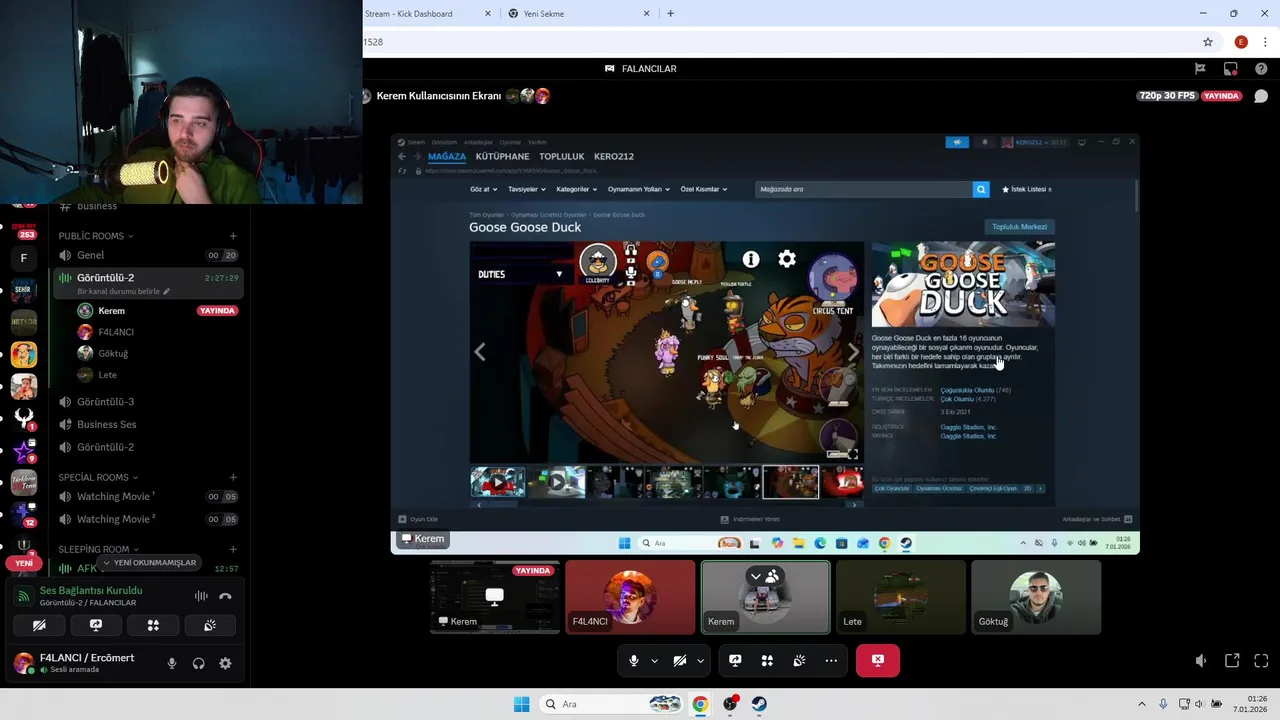Collapse PUBLIC ROOMS category
This screenshot has width=1280, height=720.
click(95, 236)
